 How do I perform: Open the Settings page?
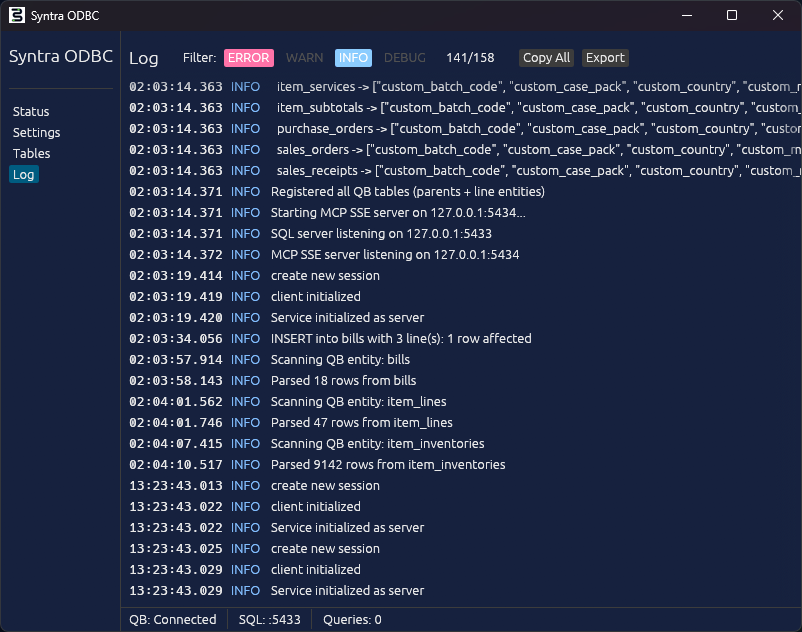(x=36, y=132)
